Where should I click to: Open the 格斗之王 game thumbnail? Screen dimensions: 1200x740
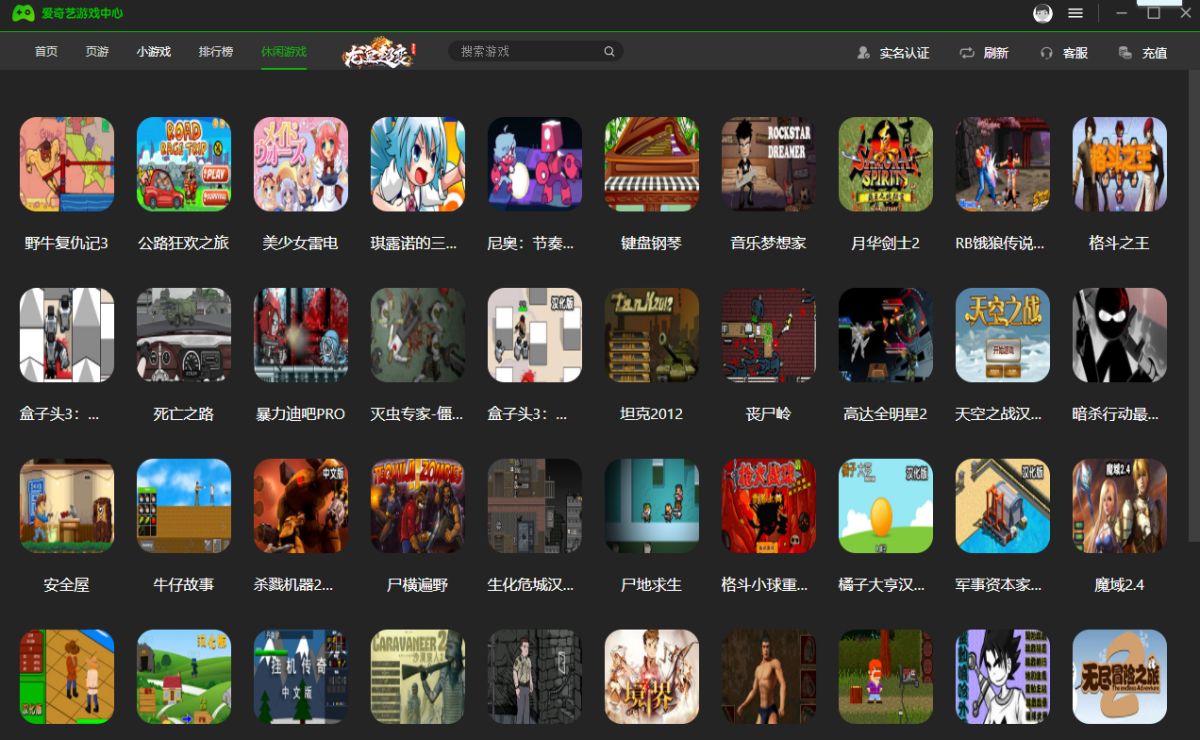pos(1118,164)
